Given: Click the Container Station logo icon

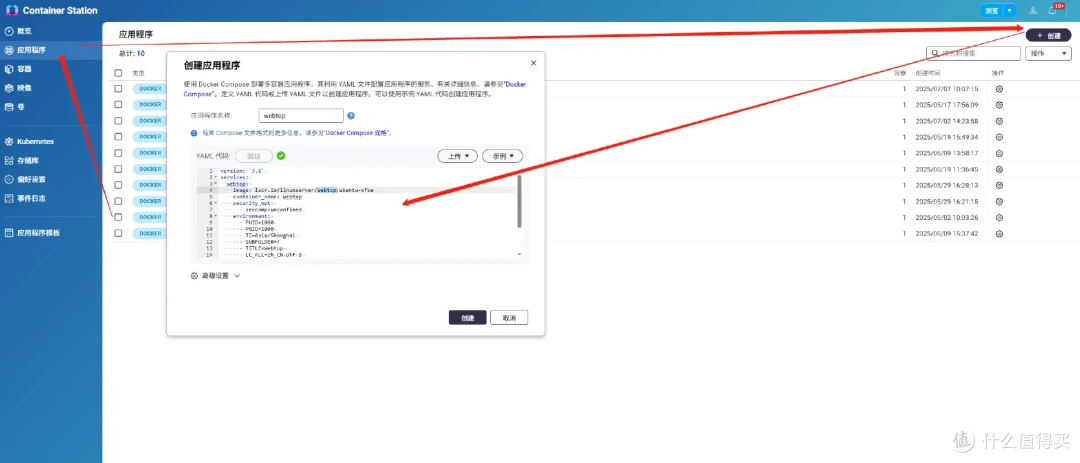Looking at the screenshot, I should (12, 10).
